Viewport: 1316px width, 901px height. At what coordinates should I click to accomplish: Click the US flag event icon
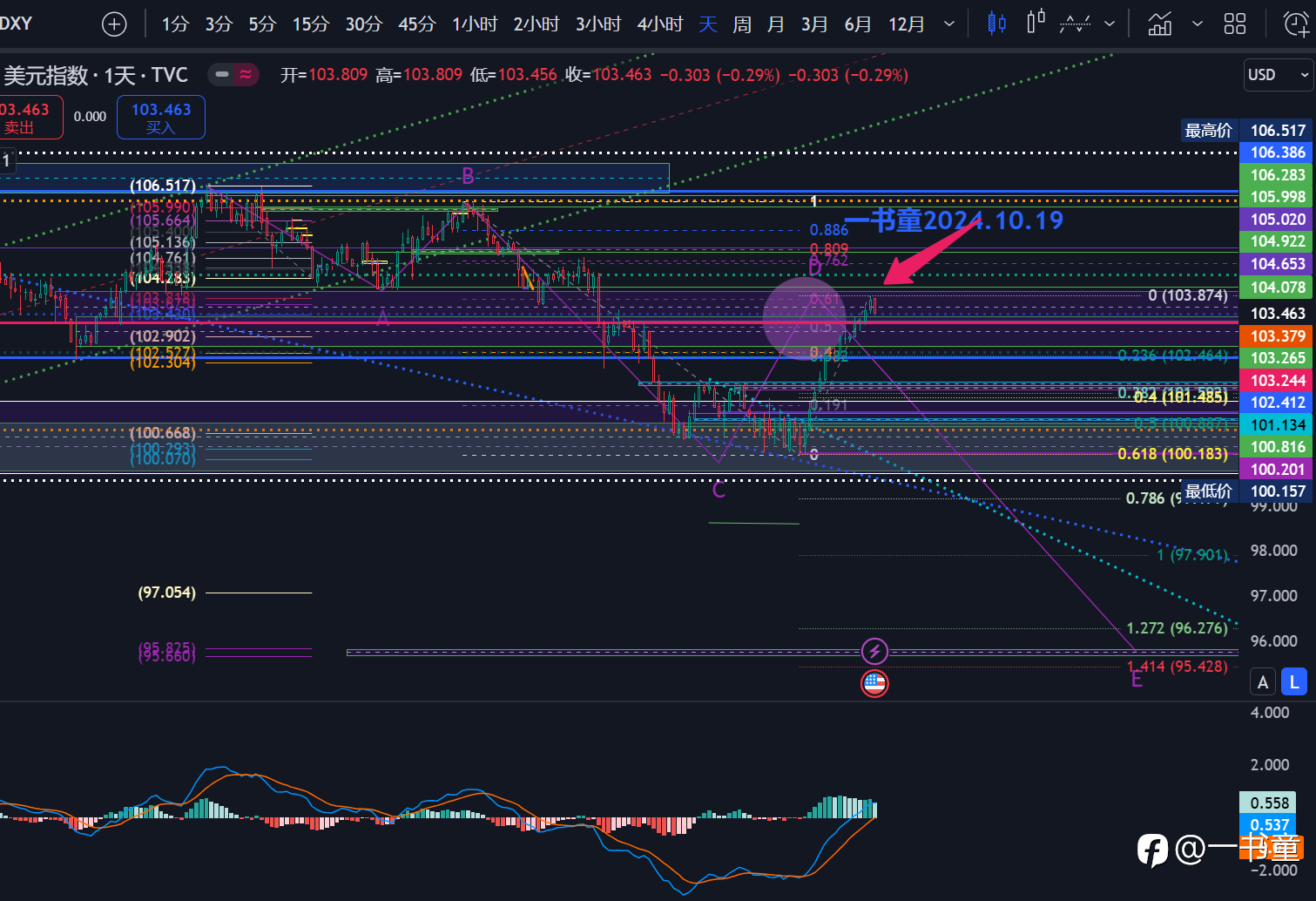click(874, 683)
